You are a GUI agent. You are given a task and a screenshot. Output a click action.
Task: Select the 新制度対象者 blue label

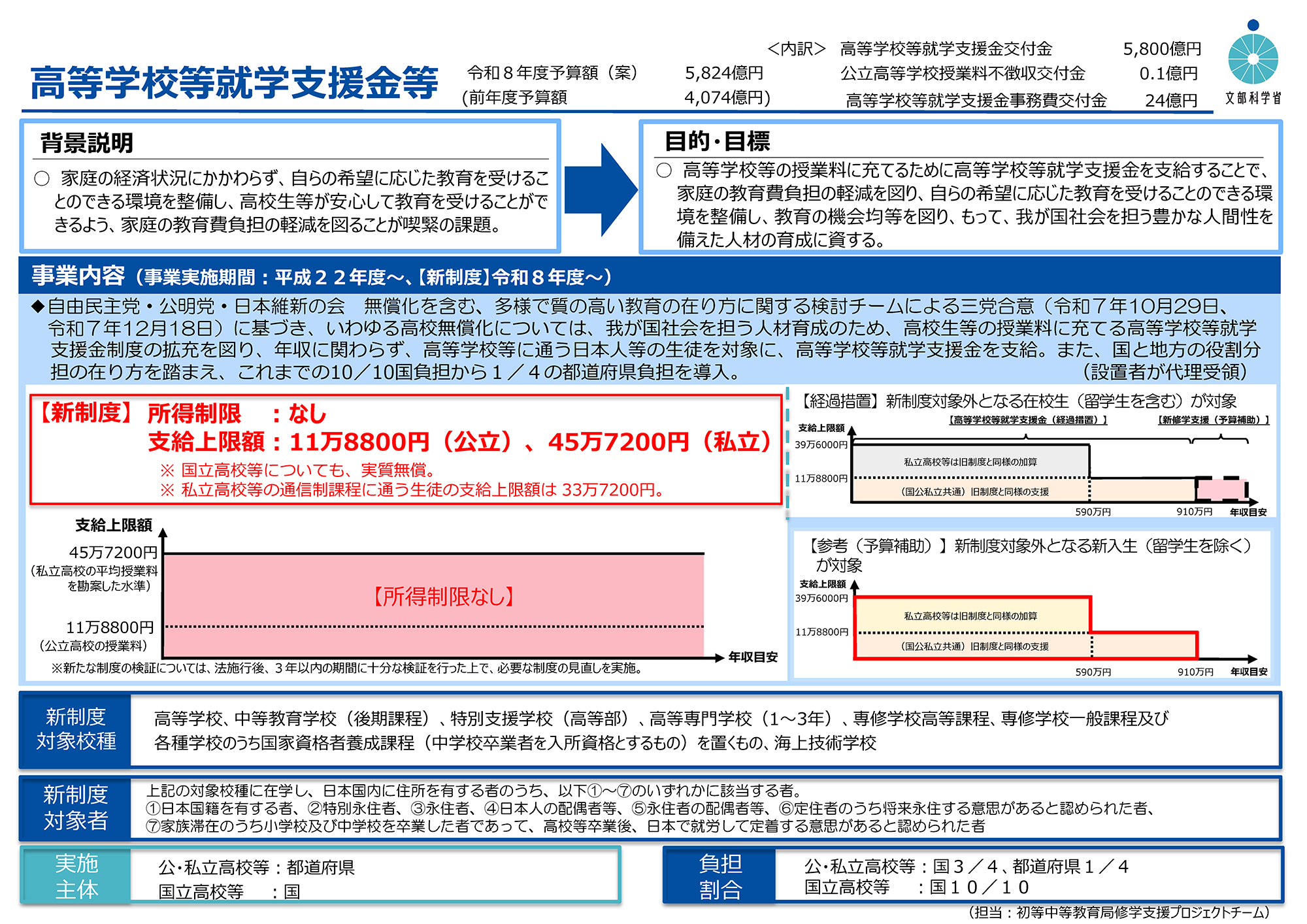(76, 808)
